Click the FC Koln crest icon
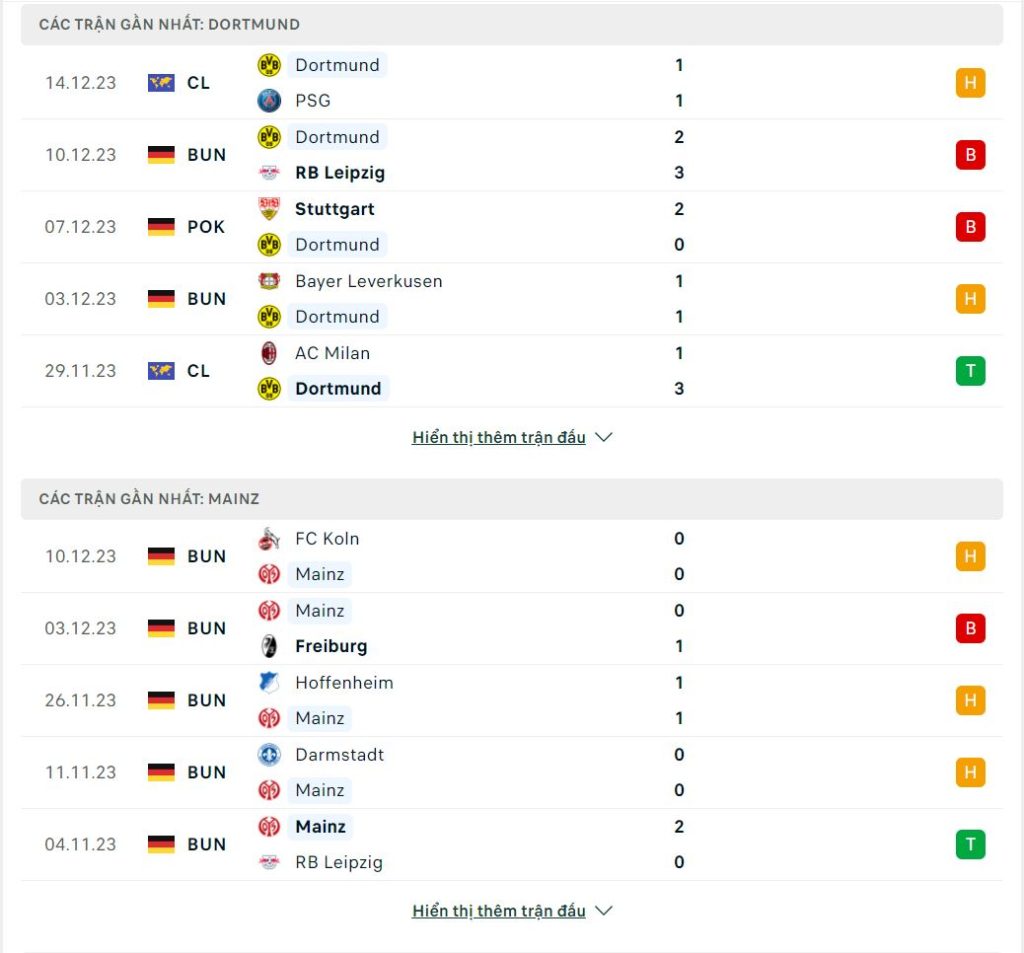The image size is (1024, 953). pos(269,539)
